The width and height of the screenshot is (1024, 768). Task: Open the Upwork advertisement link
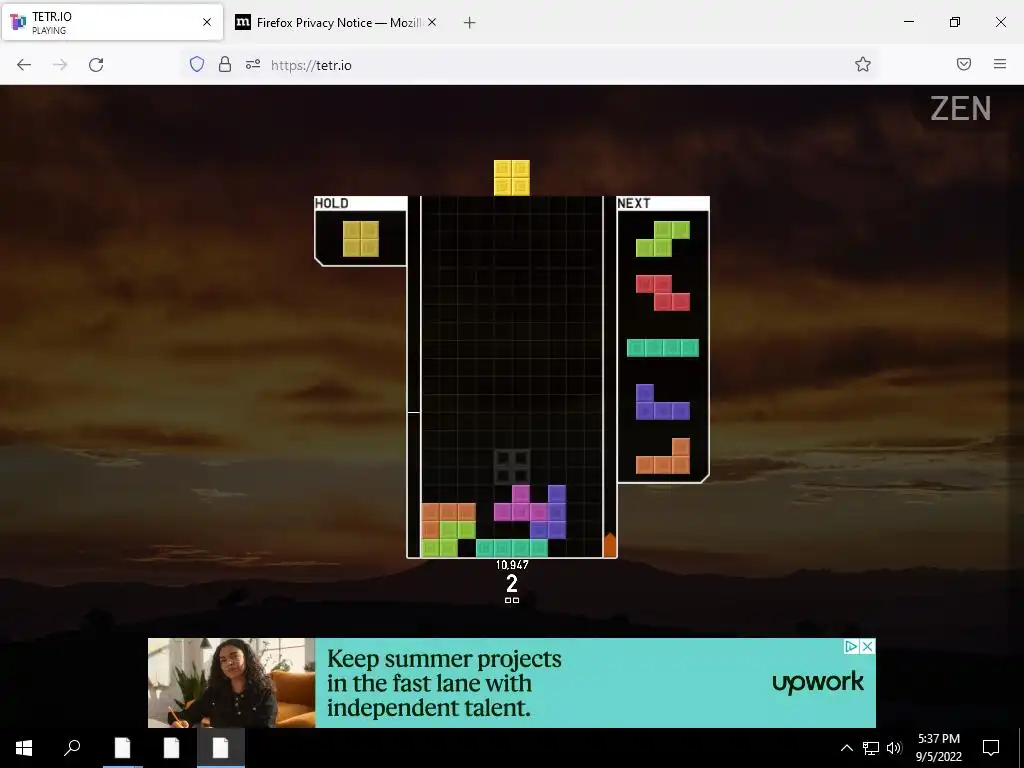tap(511, 682)
